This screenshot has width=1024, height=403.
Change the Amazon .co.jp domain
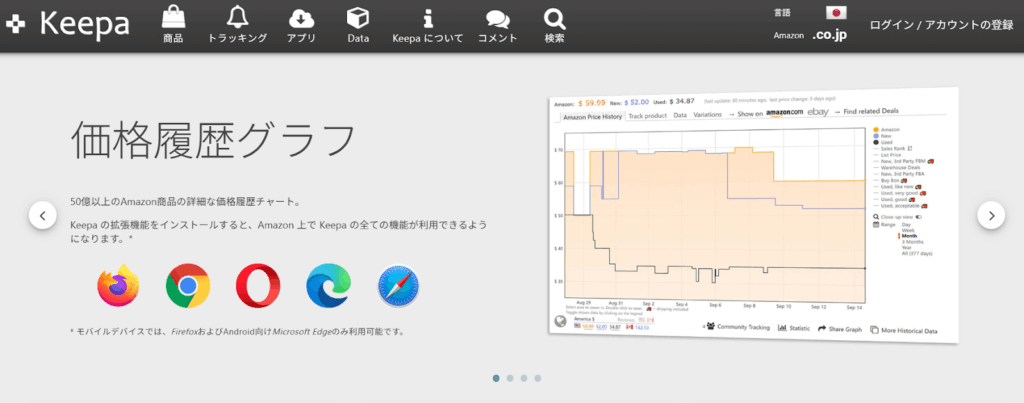pos(829,35)
